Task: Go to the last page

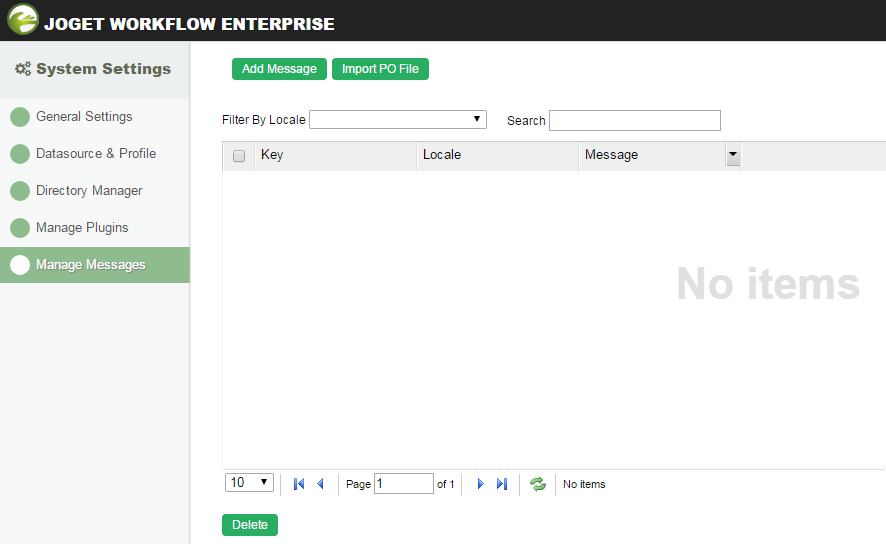Action: [x=502, y=484]
